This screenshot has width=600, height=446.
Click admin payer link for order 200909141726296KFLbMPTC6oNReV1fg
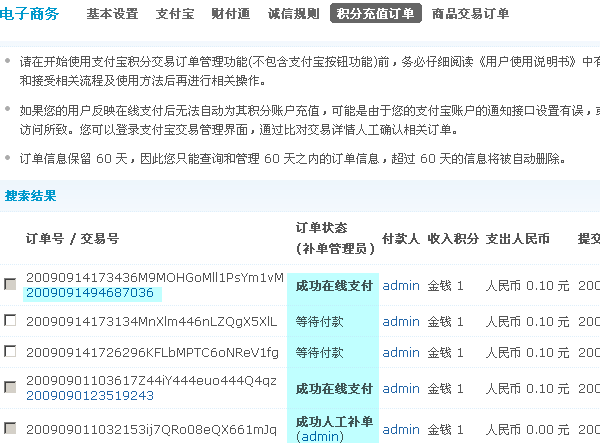click(401, 352)
